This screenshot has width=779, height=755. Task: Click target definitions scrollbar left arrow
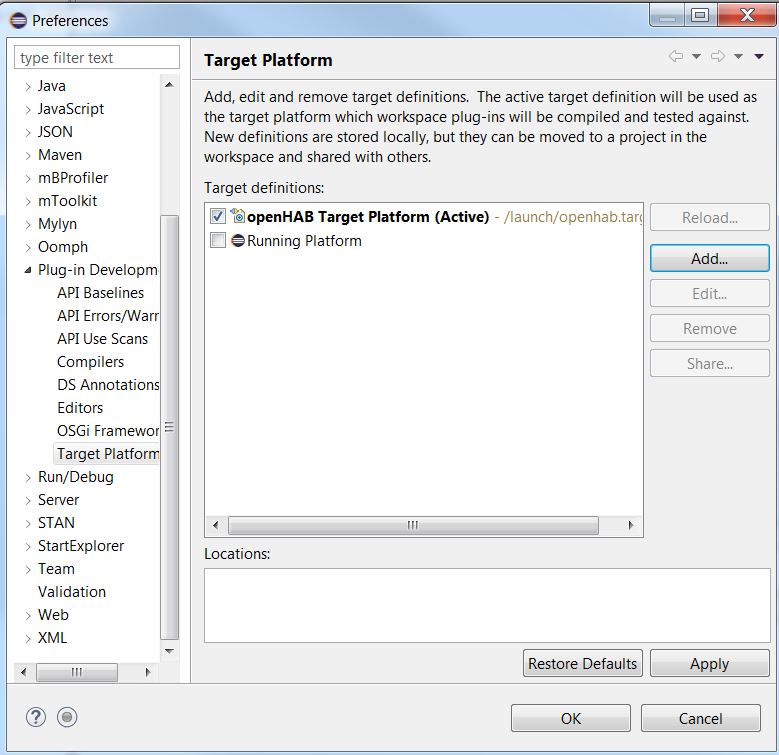click(x=216, y=525)
